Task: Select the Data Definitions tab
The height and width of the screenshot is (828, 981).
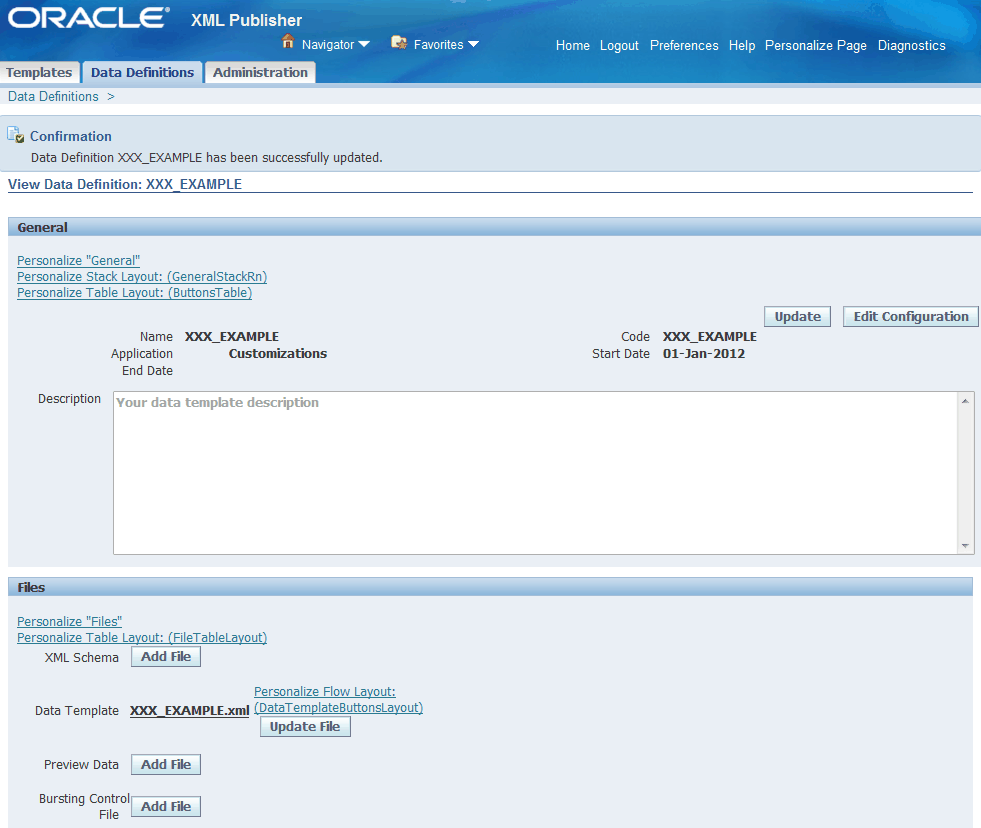Action: (x=142, y=73)
